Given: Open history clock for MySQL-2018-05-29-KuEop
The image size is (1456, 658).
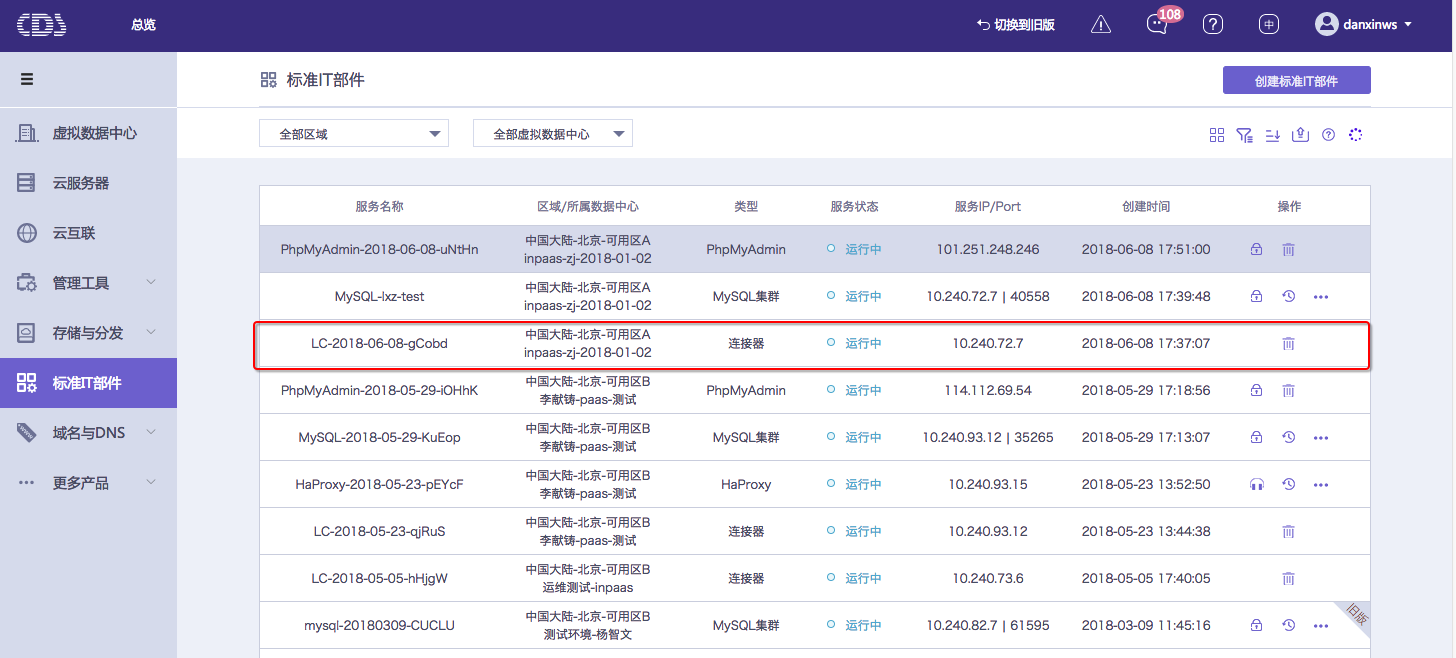Looking at the screenshot, I should tap(1289, 438).
